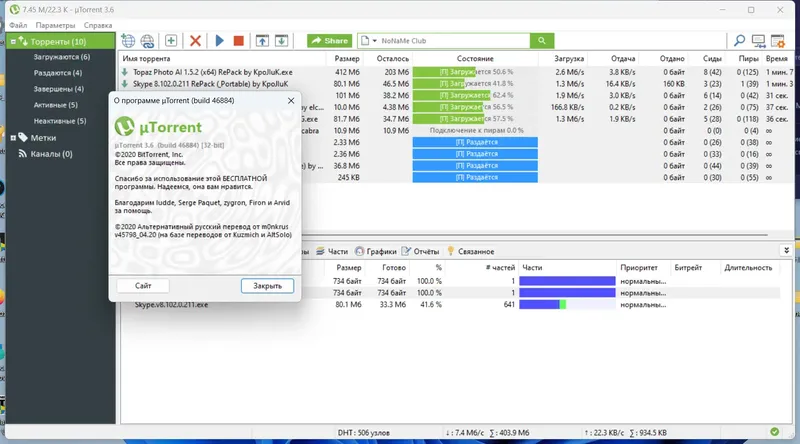The image size is (800, 444).
Task: Switch to the Графики tab
Action: 376,252
